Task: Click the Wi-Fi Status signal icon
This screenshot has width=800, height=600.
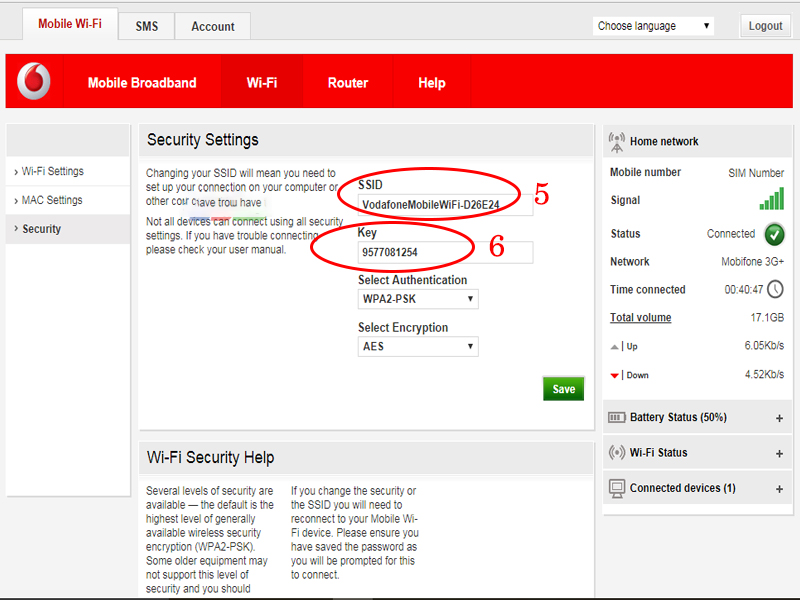Action: (x=617, y=453)
